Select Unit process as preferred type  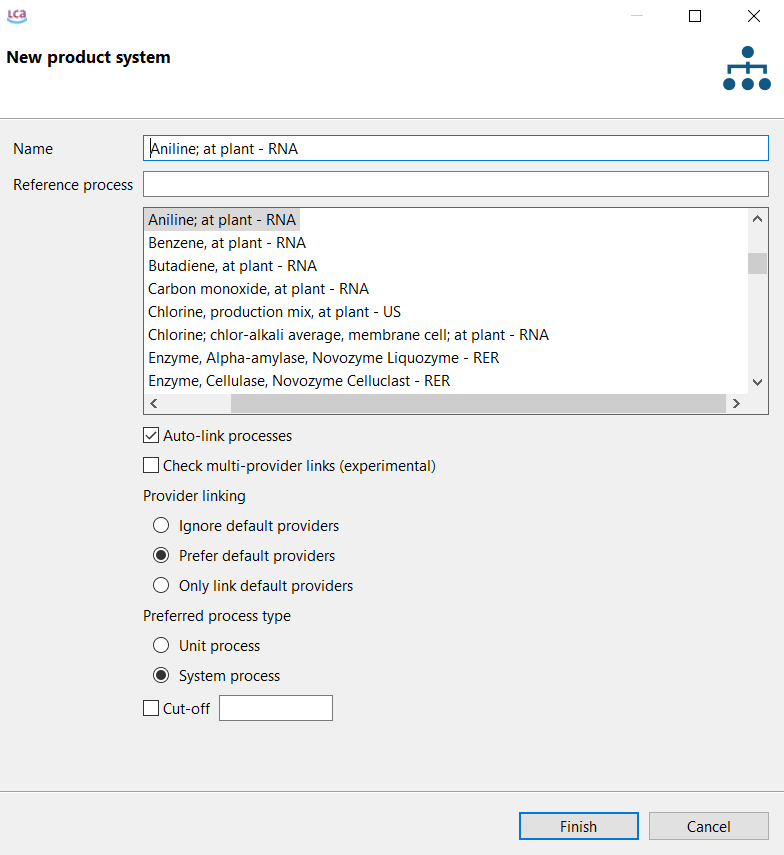coord(161,646)
